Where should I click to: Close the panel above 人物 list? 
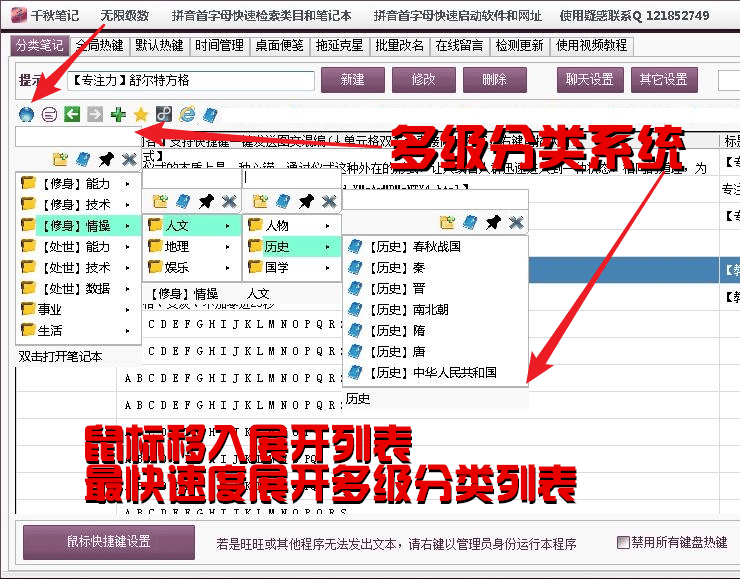click(x=329, y=201)
